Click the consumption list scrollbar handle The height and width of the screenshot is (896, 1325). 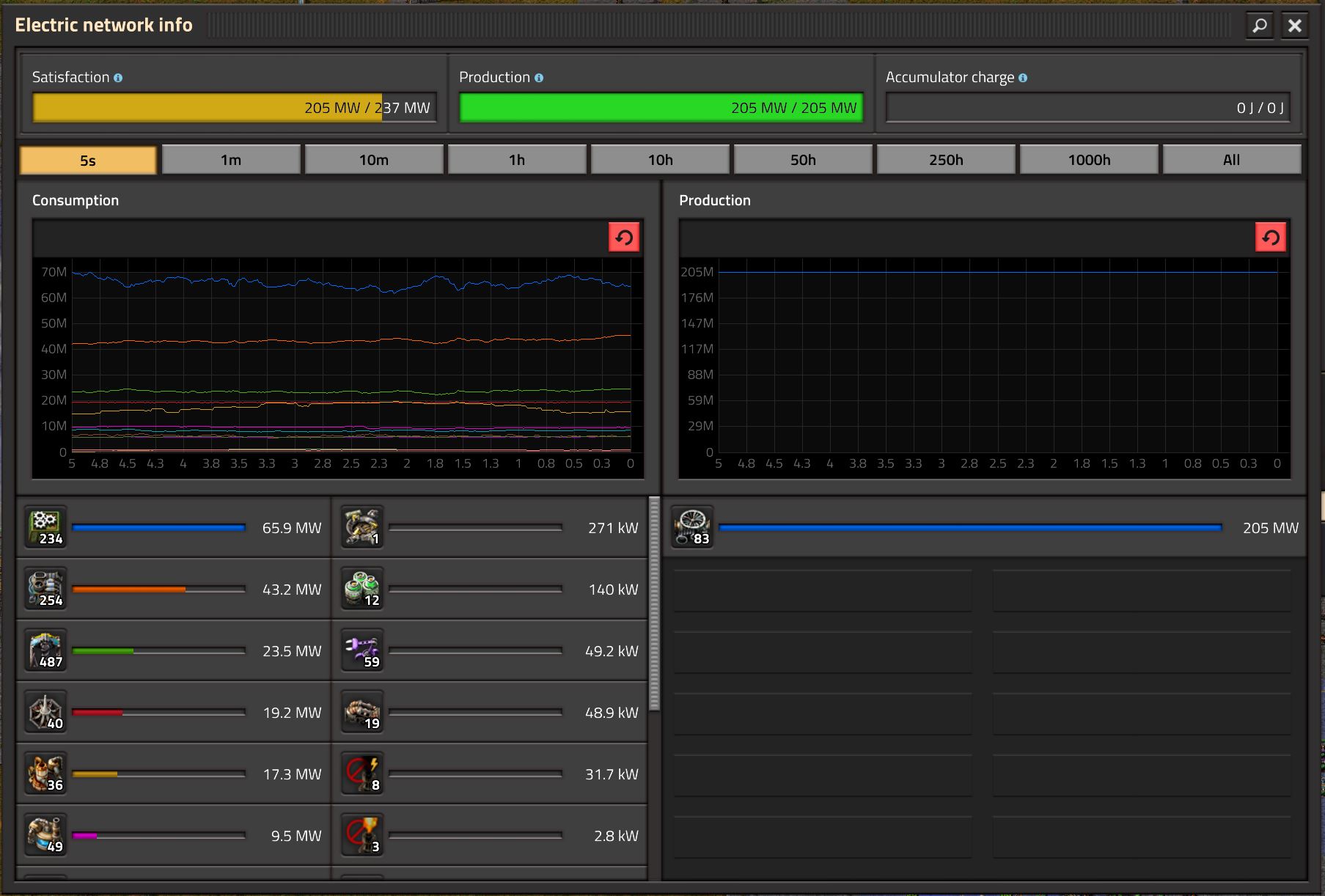[654, 603]
